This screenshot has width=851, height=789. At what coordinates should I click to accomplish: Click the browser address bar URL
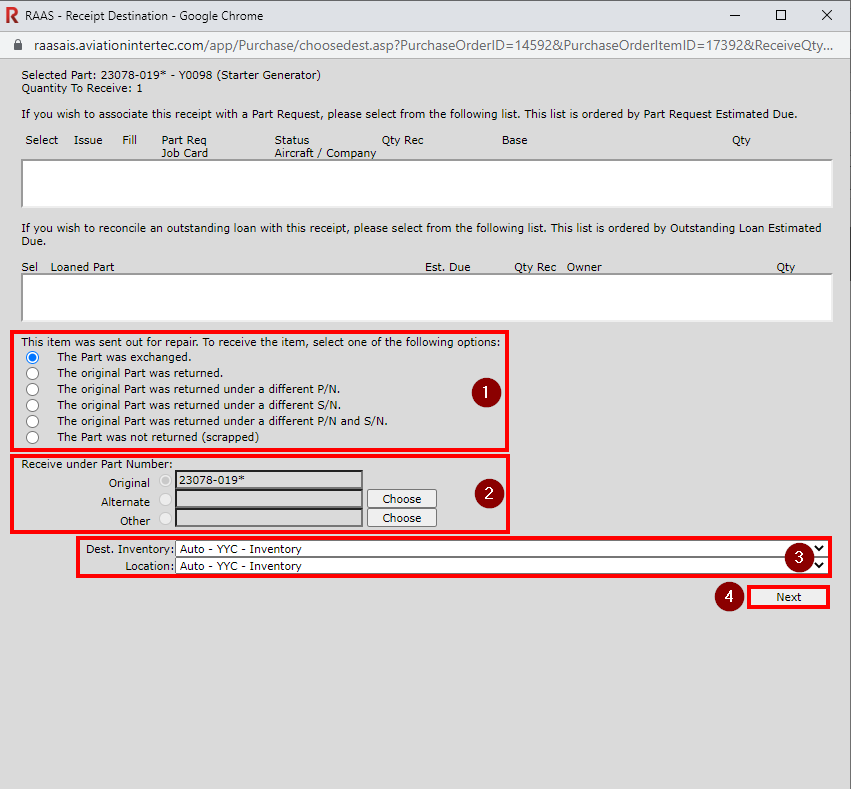300,45
